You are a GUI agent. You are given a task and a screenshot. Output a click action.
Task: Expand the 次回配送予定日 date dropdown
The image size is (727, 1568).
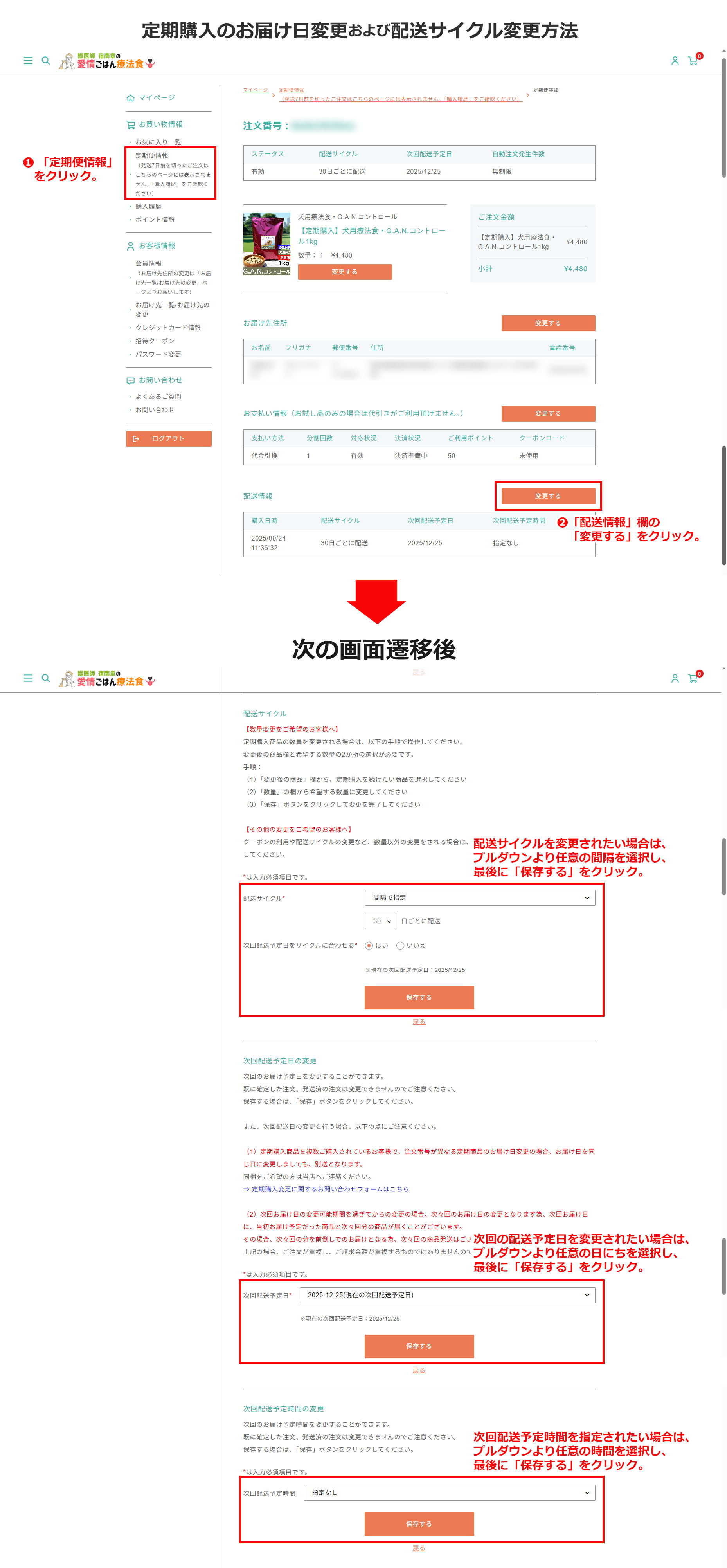447,1295
